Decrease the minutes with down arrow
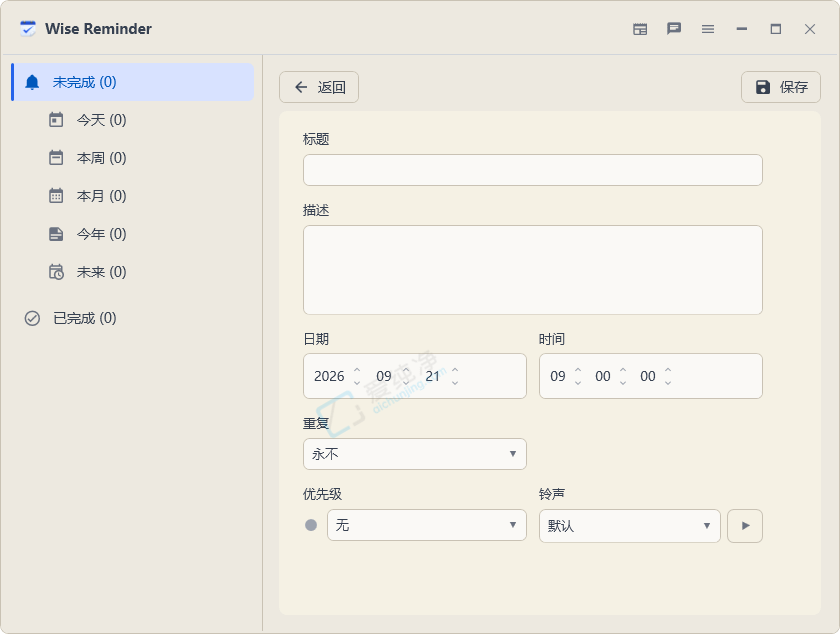The width and height of the screenshot is (840, 634). [x=623, y=383]
